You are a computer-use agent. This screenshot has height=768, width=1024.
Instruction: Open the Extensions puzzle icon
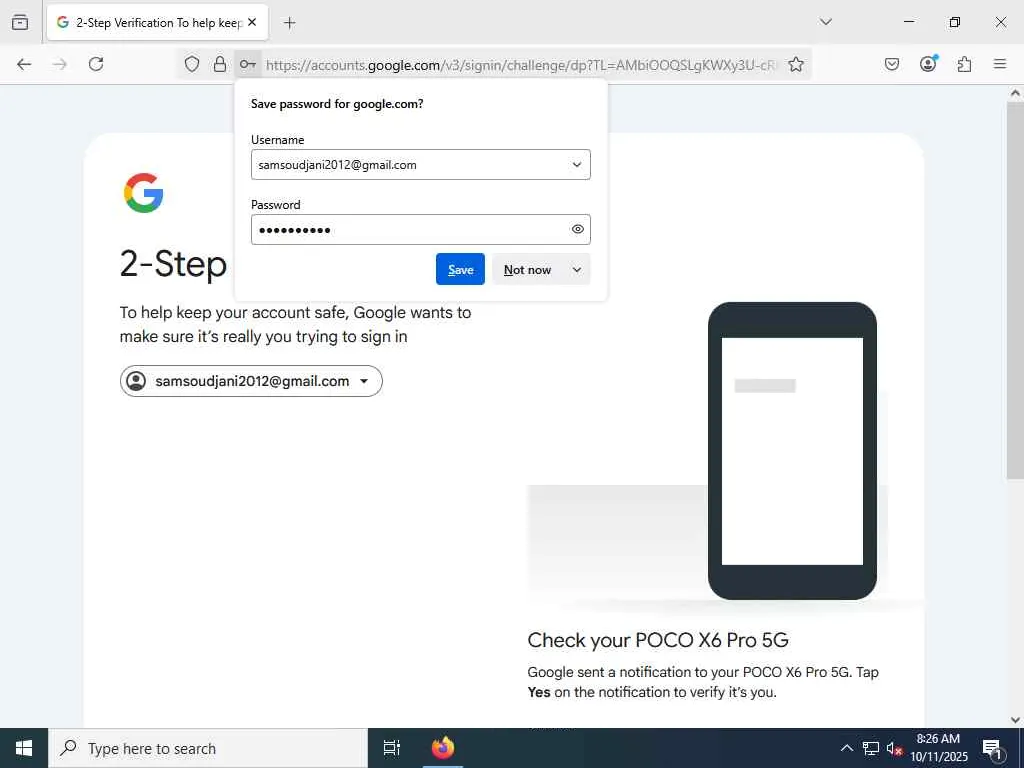964,64
